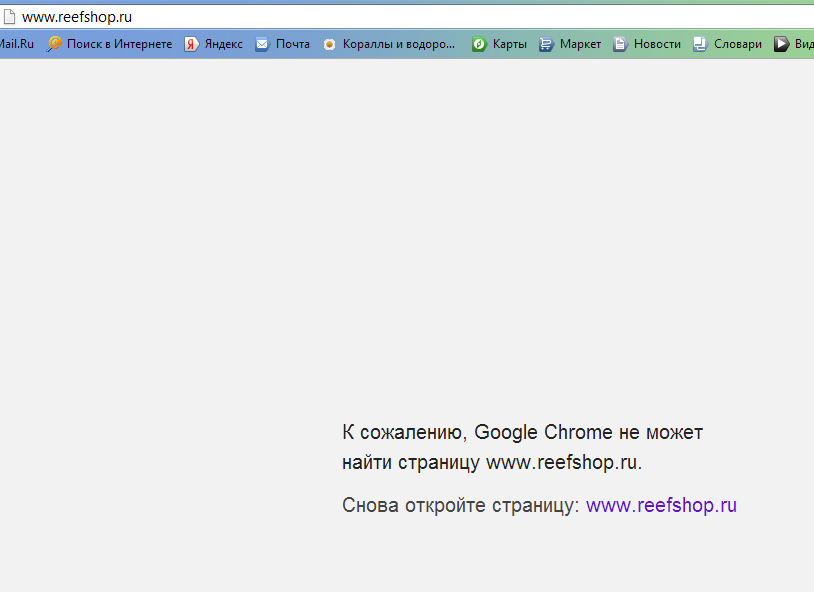
Task: Click the page icon in address bar
Action: 9,17
